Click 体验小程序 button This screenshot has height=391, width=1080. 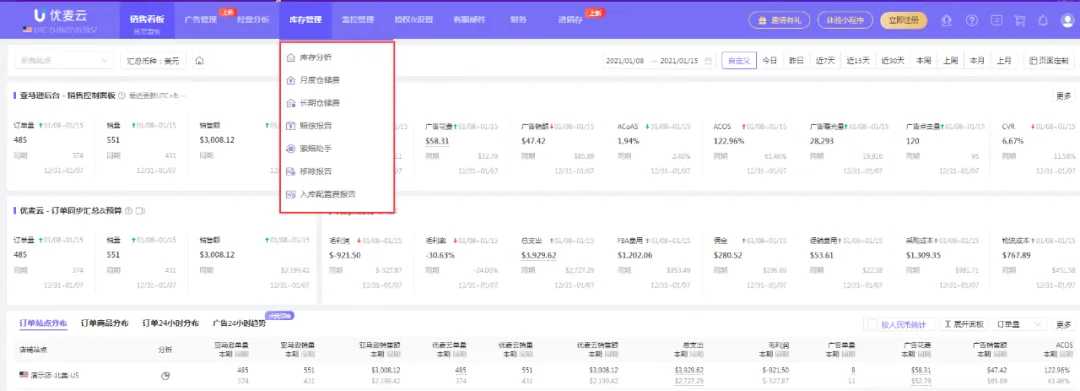pos(845,20)
